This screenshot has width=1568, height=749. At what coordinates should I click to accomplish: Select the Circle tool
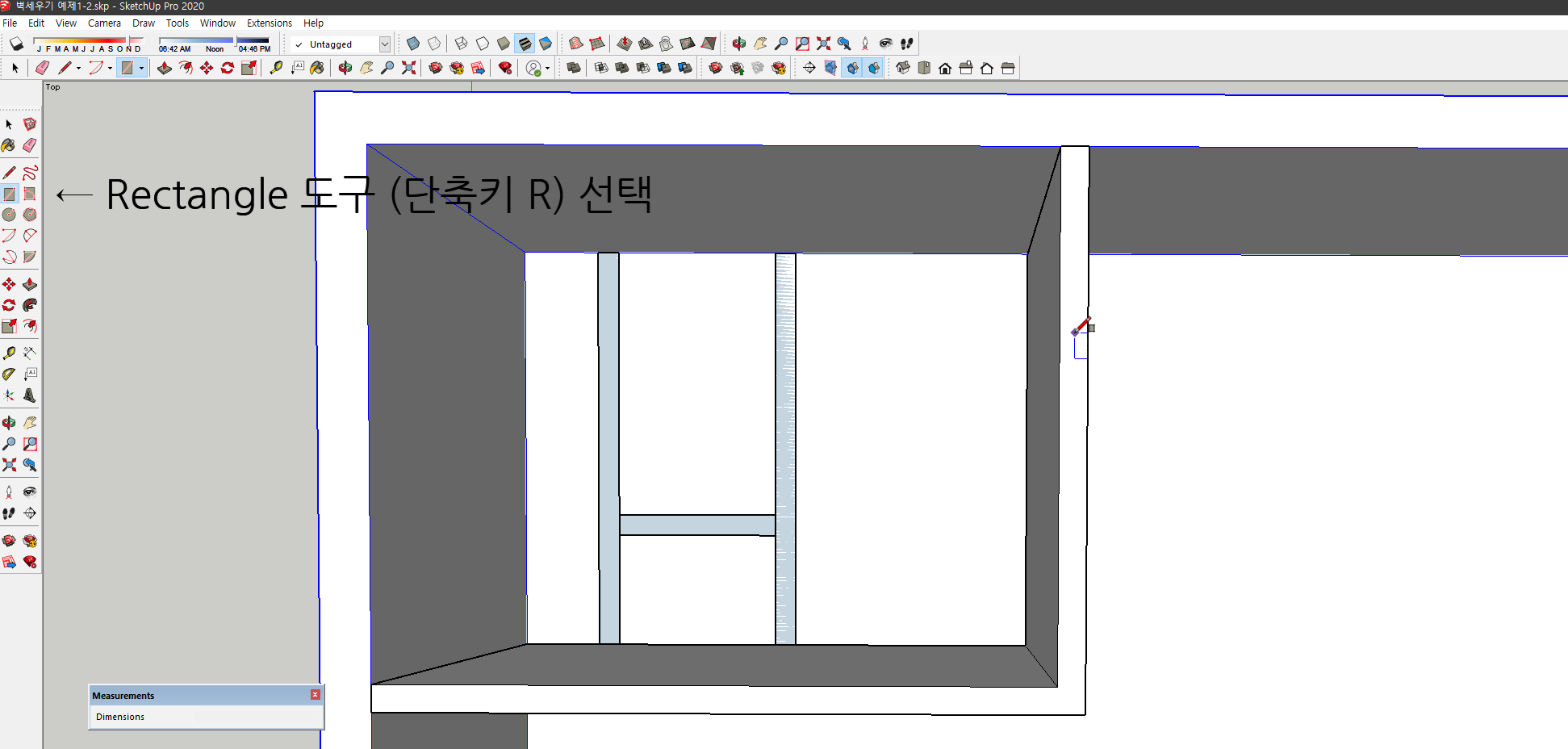[x=9, y=215]
